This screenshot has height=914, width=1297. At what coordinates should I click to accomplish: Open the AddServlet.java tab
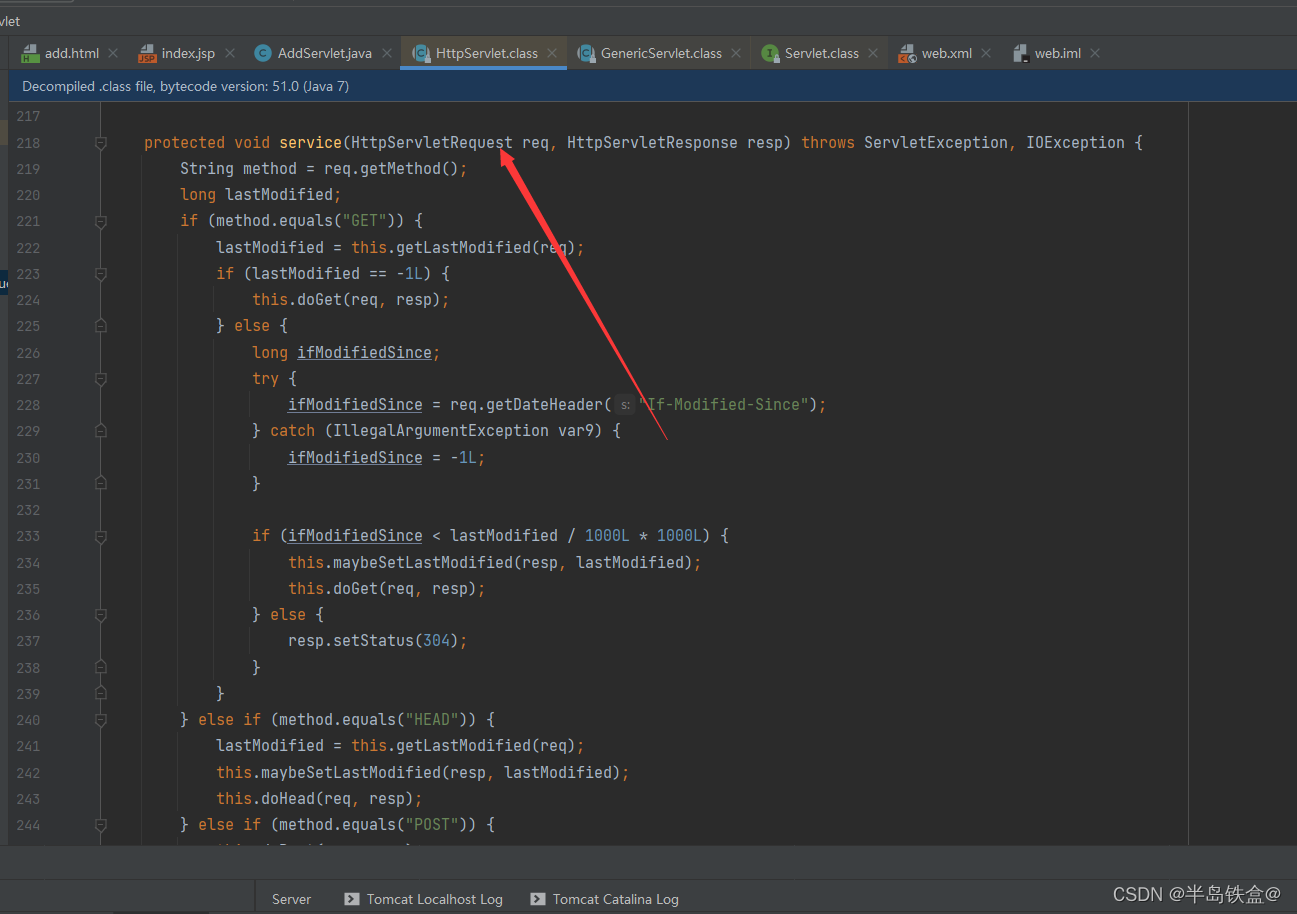[x=324, y=53]
